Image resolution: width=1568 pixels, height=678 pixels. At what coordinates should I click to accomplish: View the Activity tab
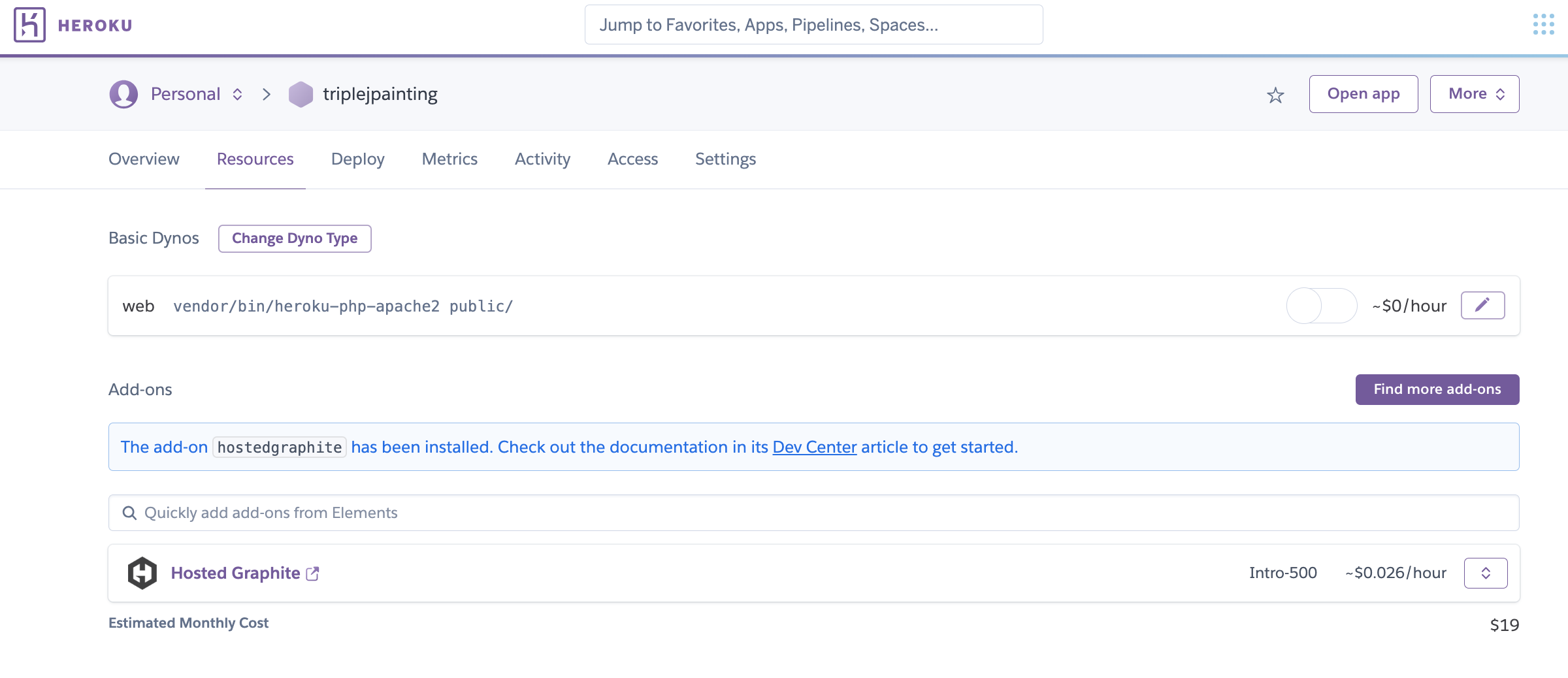click(x=542, y=159)
